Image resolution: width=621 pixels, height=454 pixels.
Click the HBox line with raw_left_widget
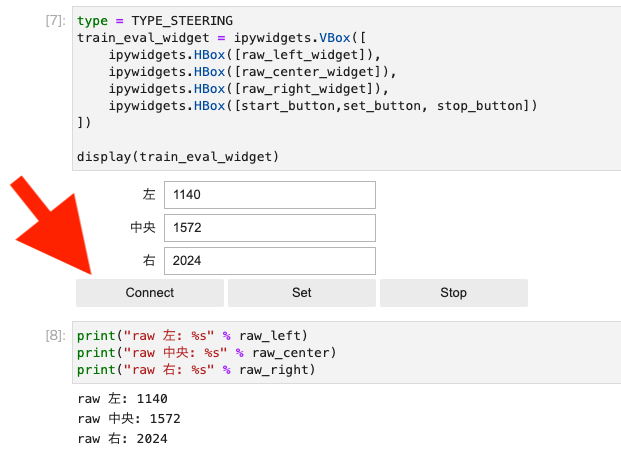coord(244,55)
